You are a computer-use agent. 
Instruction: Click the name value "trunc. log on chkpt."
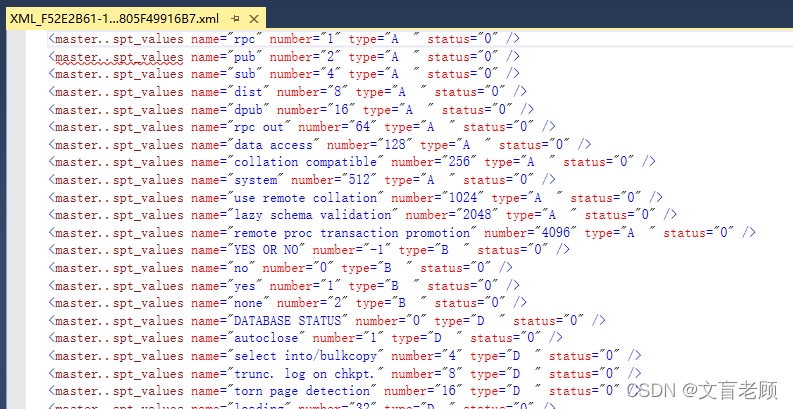click(305, 373)
